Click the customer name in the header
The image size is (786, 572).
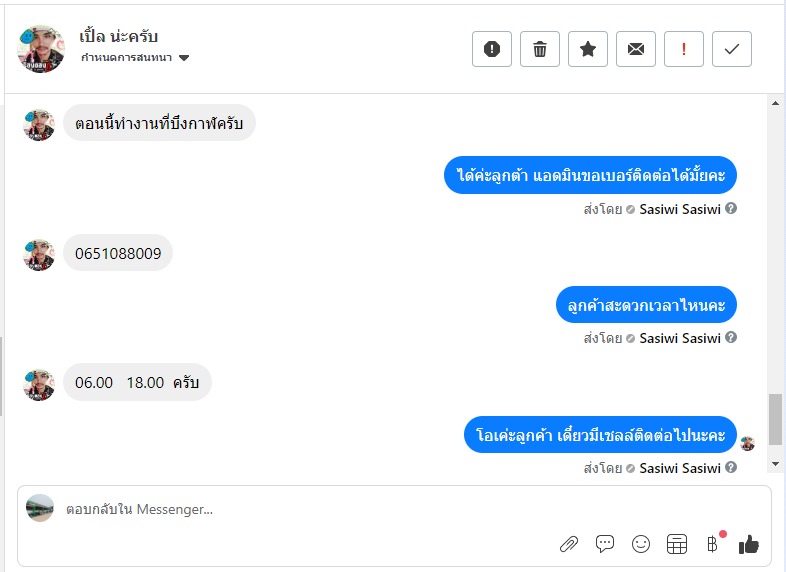(119, 37)
